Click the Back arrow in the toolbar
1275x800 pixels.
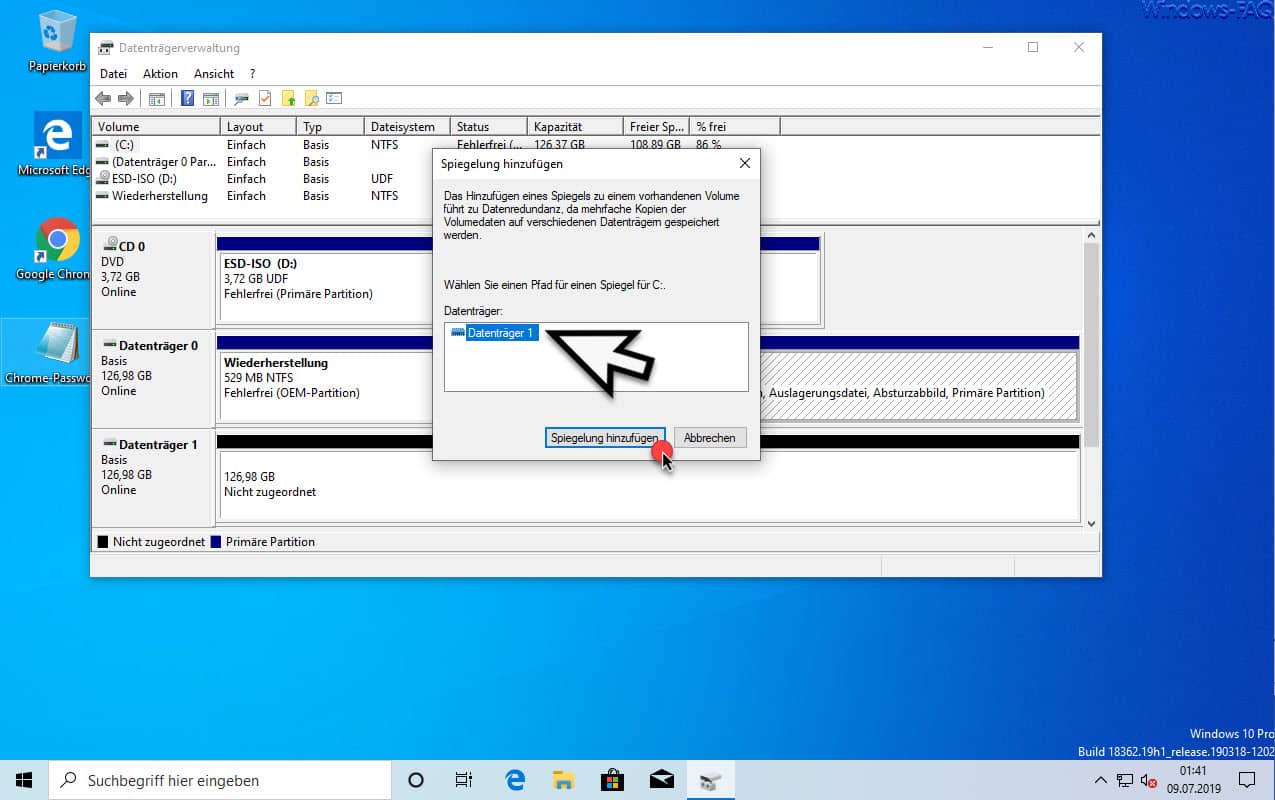click(x=102, y=98)
